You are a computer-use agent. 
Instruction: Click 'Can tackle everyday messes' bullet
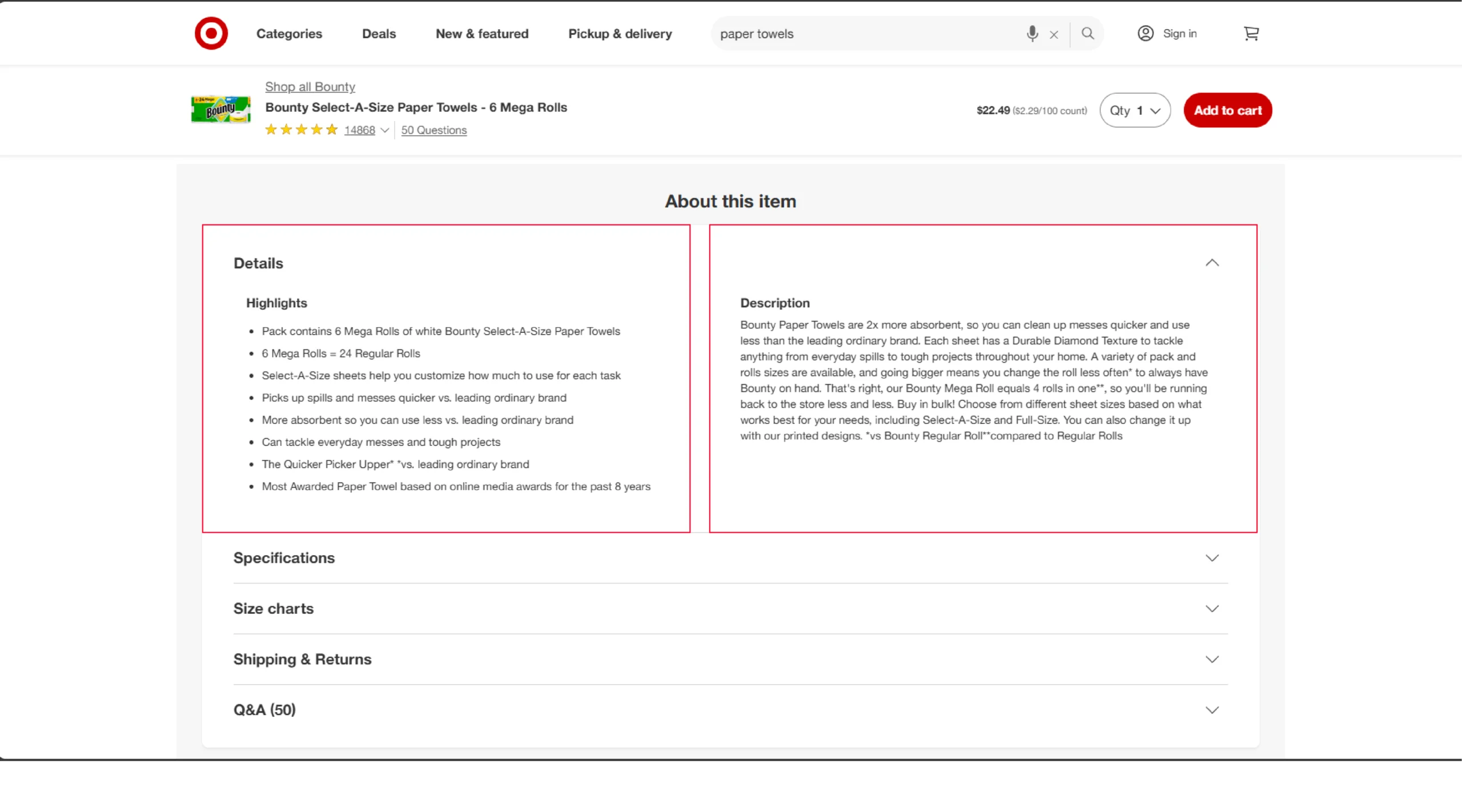pos(381,442)
